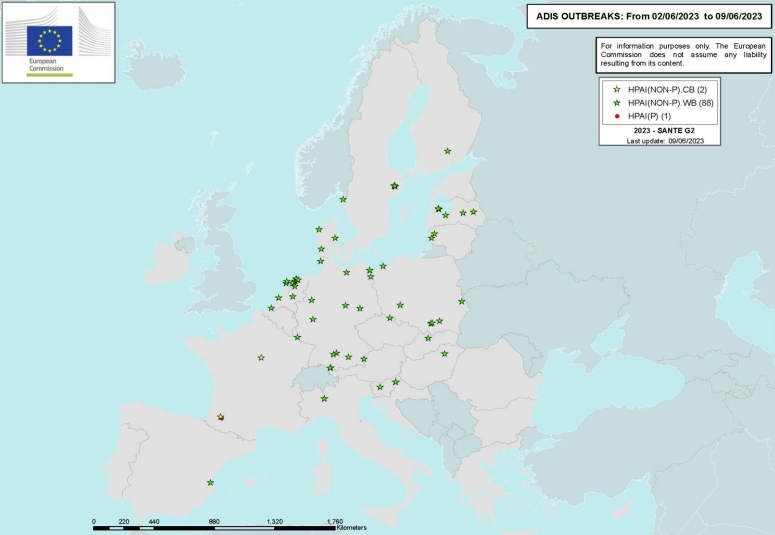This screenshot has height=535, width=775.
Task: Click the green star marker in southern Norway
Action: pyautogui.click(x=343, y=199)
